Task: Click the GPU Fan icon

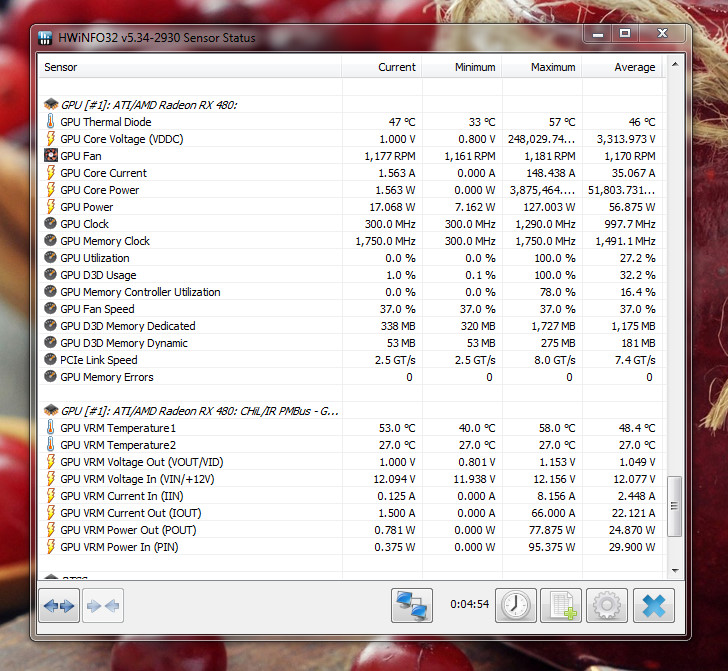Action: coord(51,155)
